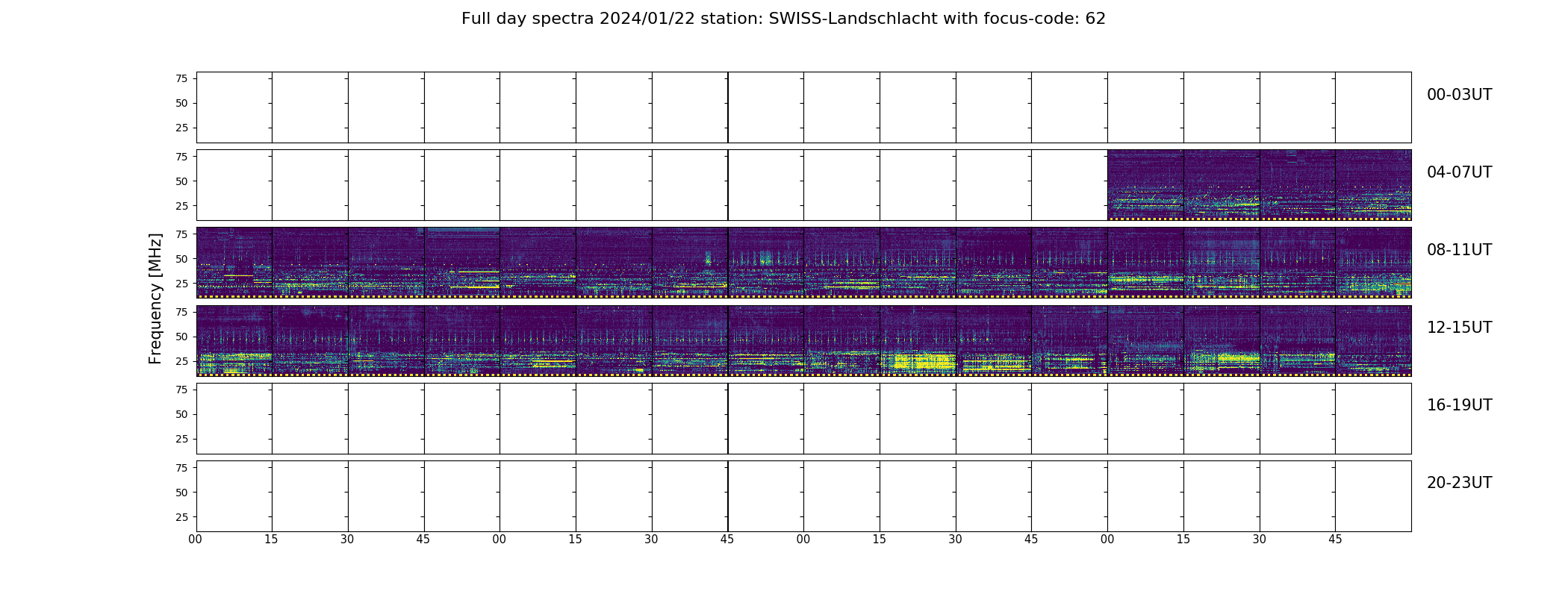1568x597 pixels.
Task: Select the 'Frequency [MHz]' y-axis label
Action: coord(155,298)
